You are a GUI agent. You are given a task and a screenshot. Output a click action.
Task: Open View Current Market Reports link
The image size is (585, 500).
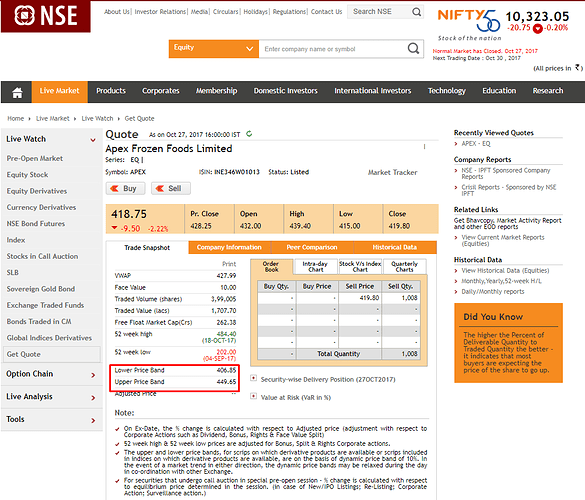(503, 240)
